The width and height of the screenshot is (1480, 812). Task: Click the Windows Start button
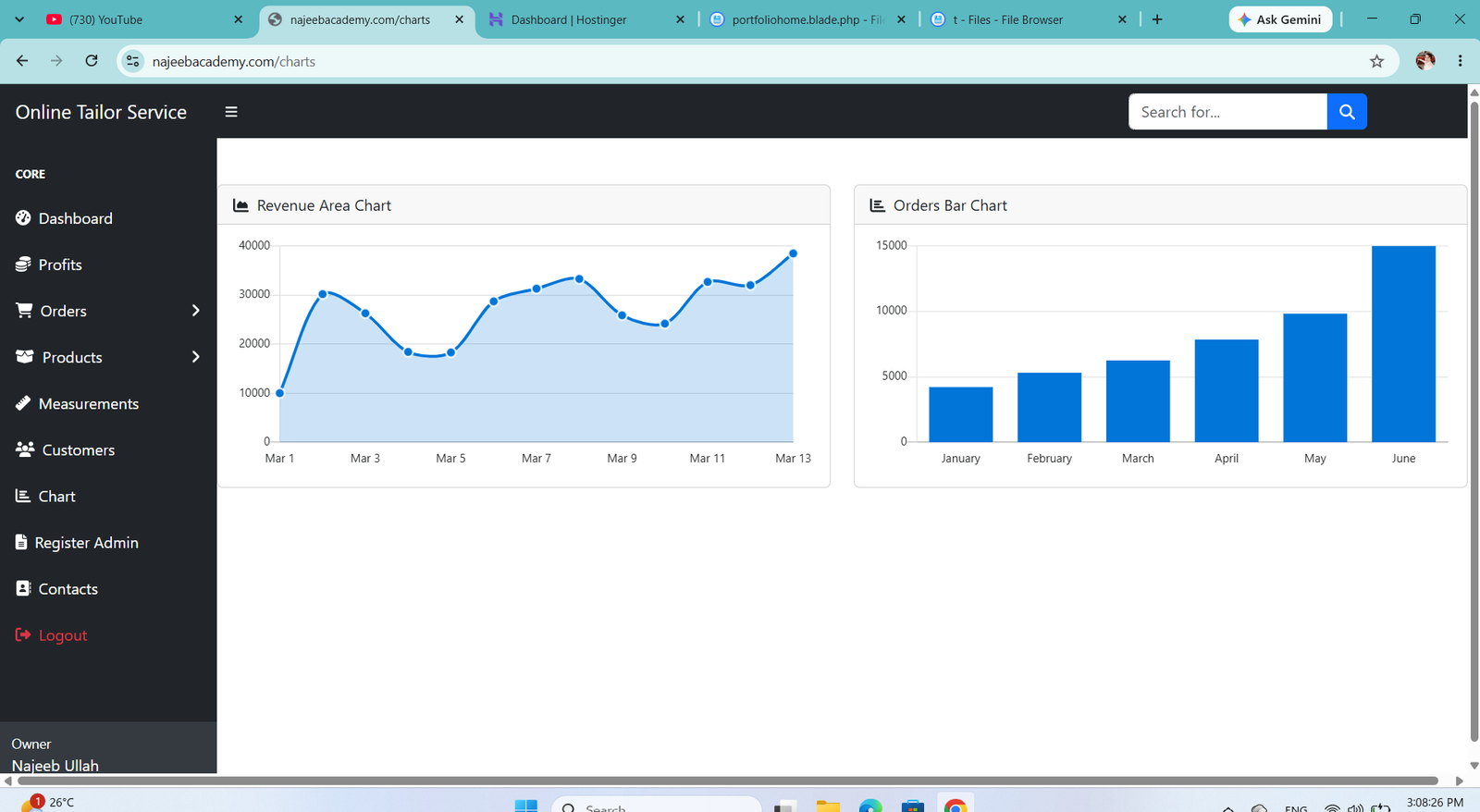pyautogui.click(x=525, y=806)
